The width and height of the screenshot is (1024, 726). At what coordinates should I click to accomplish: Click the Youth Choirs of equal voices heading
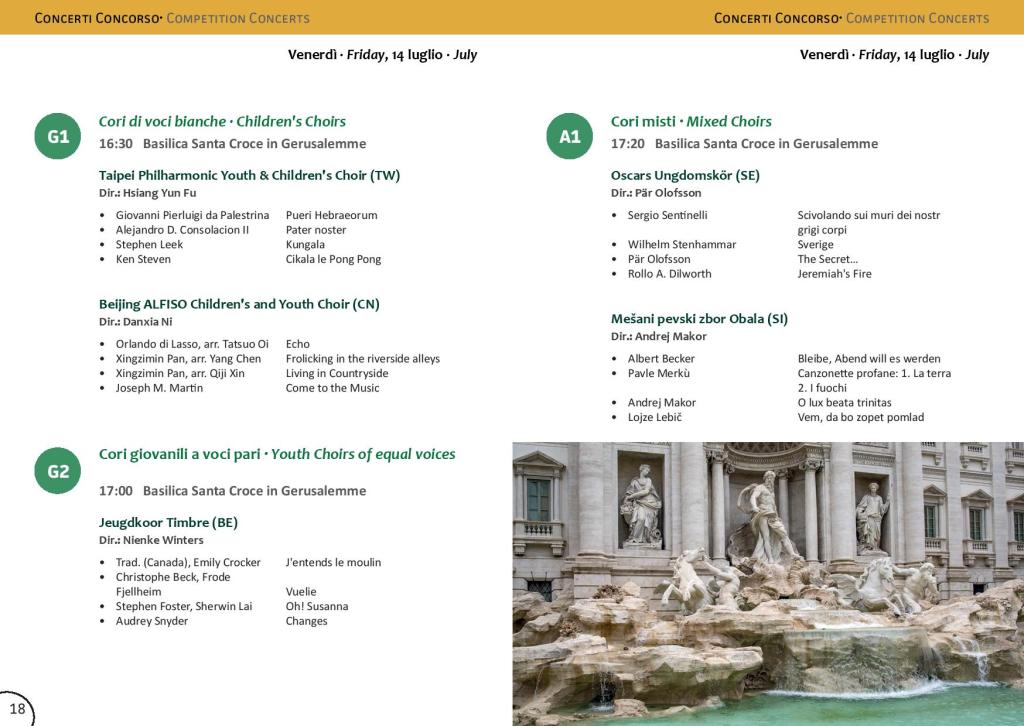tap(277, 454)
